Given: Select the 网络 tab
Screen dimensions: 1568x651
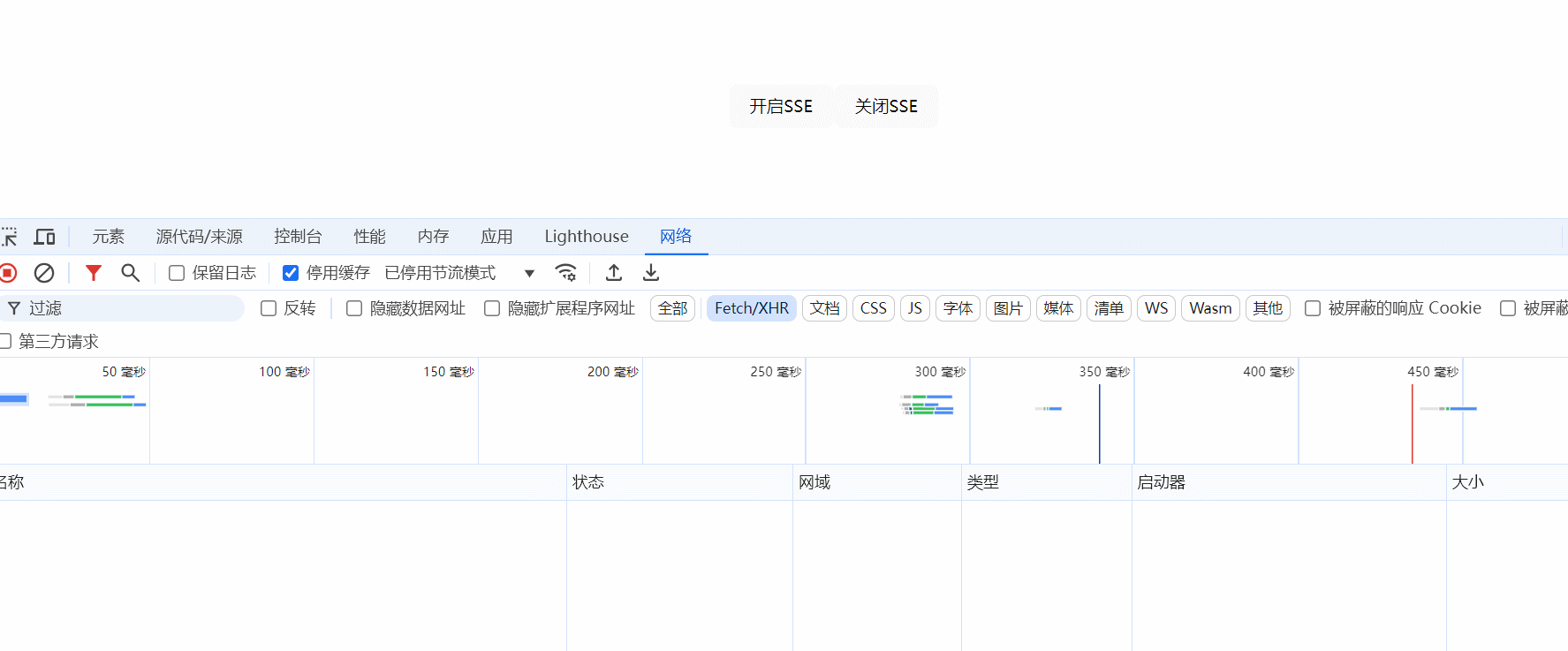Looking at the screenshot, I should [676, 237].
